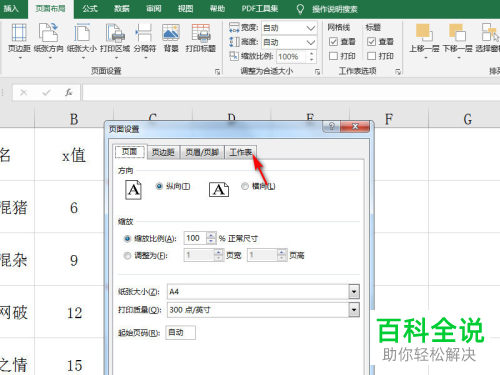This screenshot has height=375, width=500.
Task: Select column B header
Action: (74, 119)
